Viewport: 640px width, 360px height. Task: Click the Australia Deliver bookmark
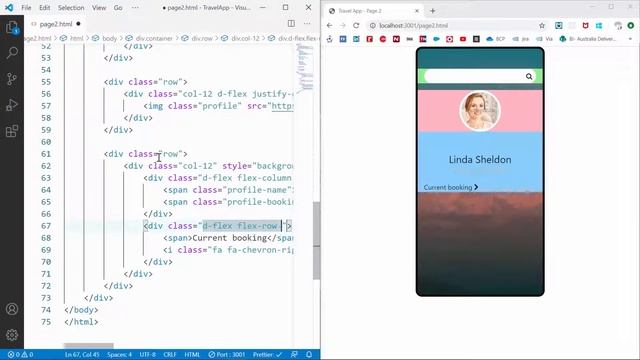click(x=588, y=39)
